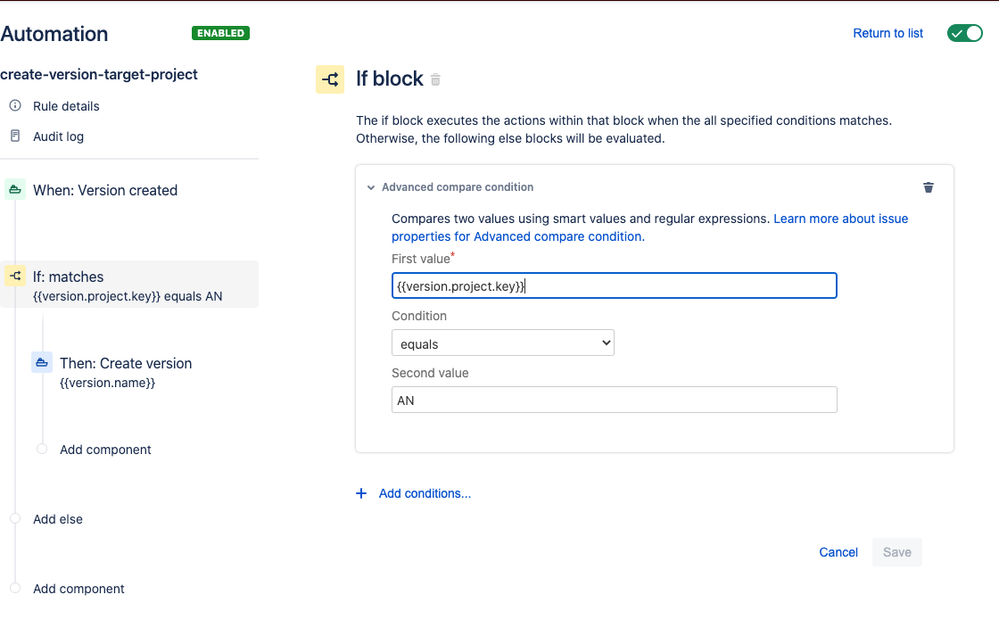Click the bottom Add component at rule end

click(79, 589)
